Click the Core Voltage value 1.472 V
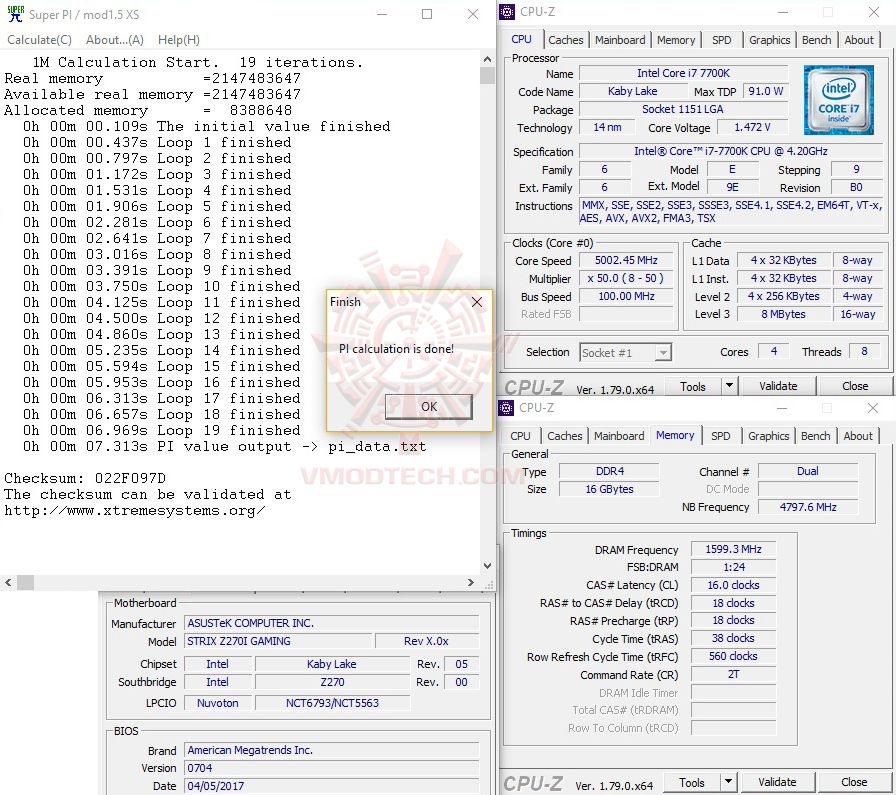 click(x=752, y=127)
